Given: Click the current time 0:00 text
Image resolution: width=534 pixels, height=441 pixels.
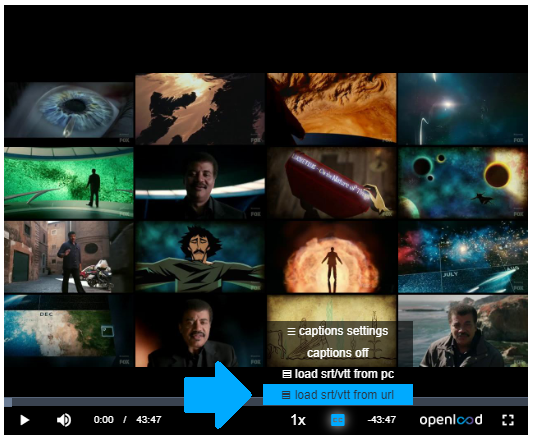Looking at the screenshot, I should (104, 420).
